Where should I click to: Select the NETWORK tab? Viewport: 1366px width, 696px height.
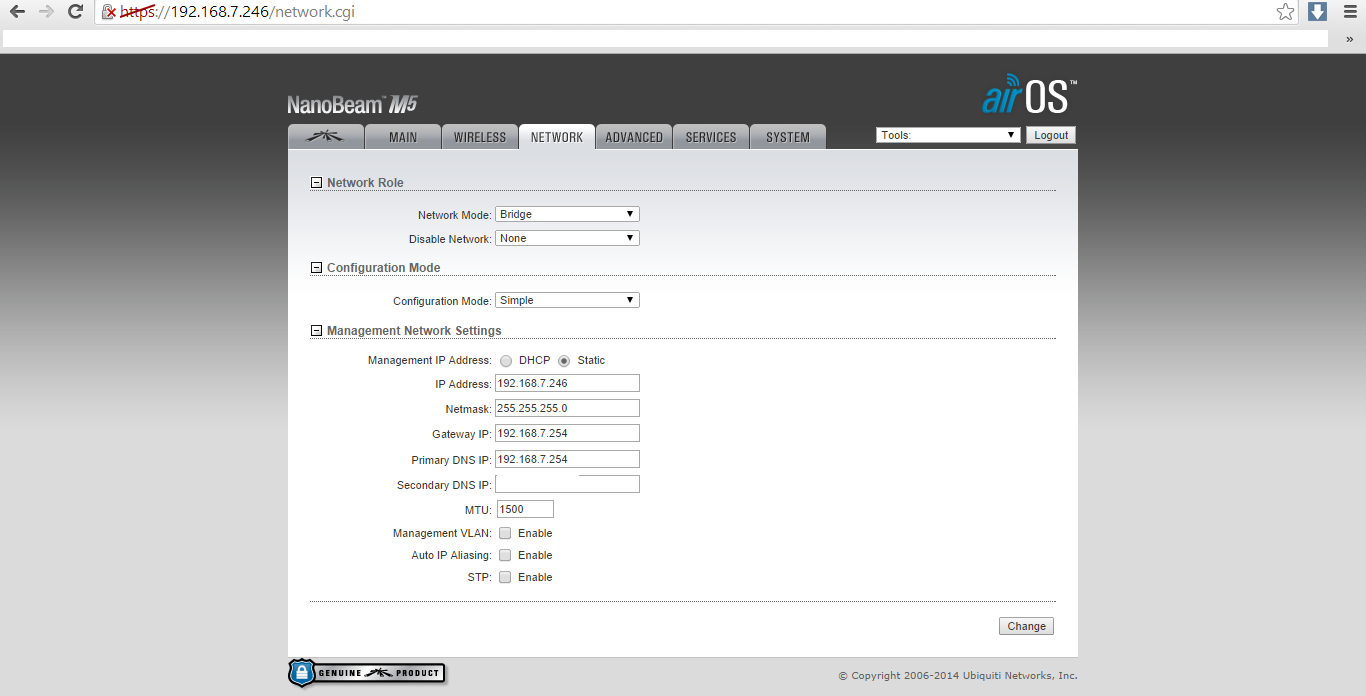tap(557, 137)
